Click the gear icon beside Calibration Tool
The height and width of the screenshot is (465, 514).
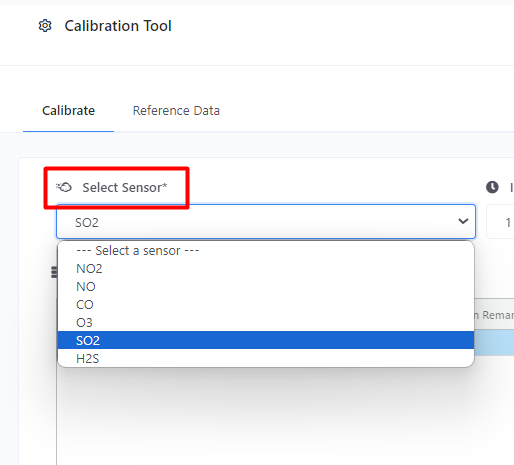[45, 26]
